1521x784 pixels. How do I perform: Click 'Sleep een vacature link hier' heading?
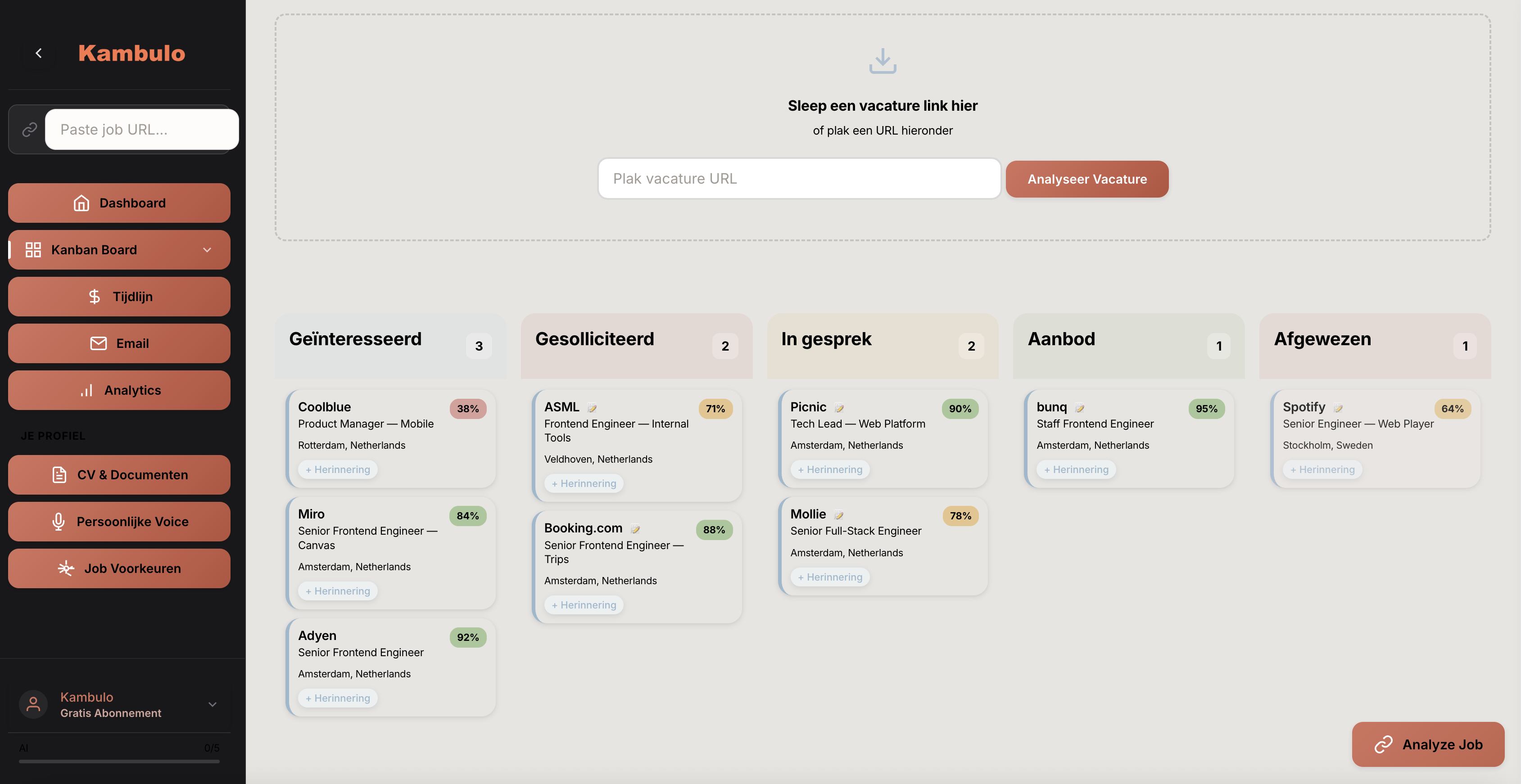coord(882,106)
